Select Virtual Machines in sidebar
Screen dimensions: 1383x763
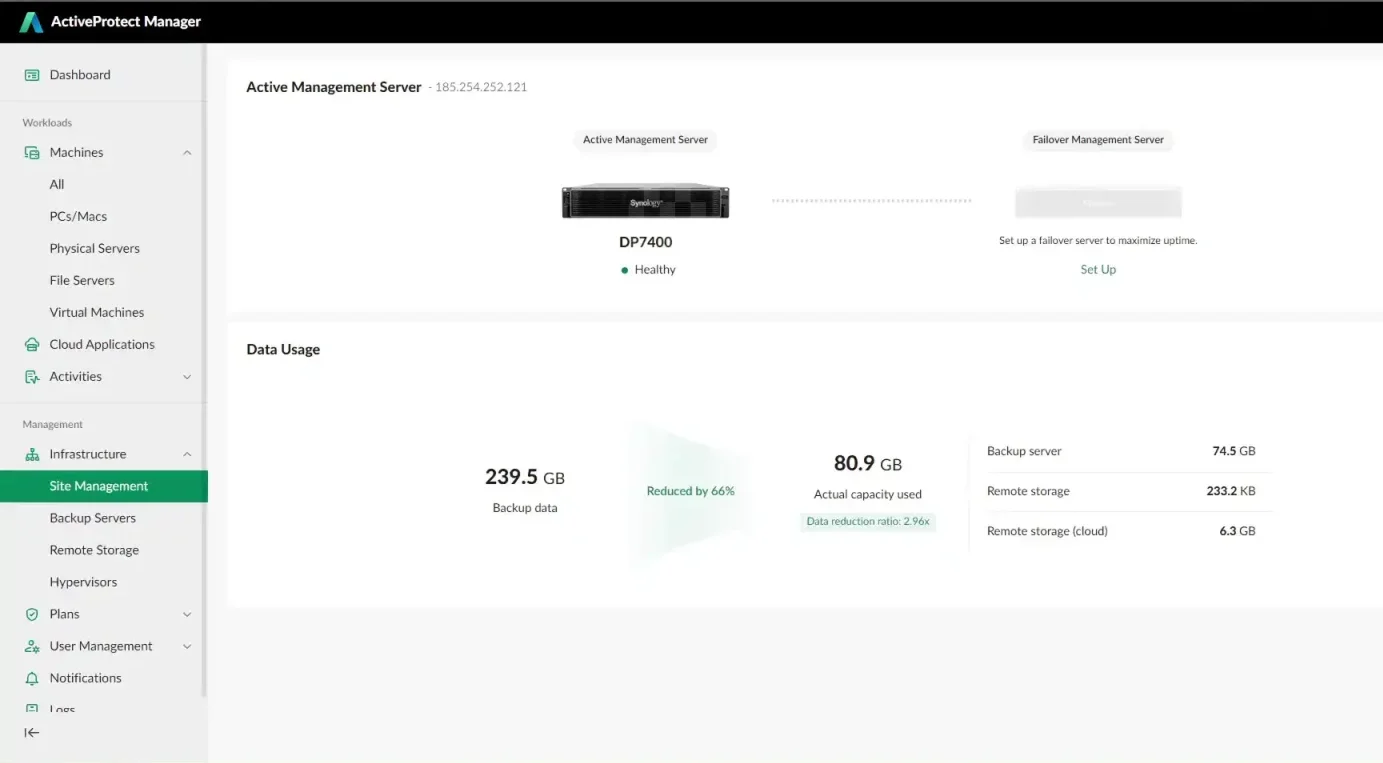97,312
